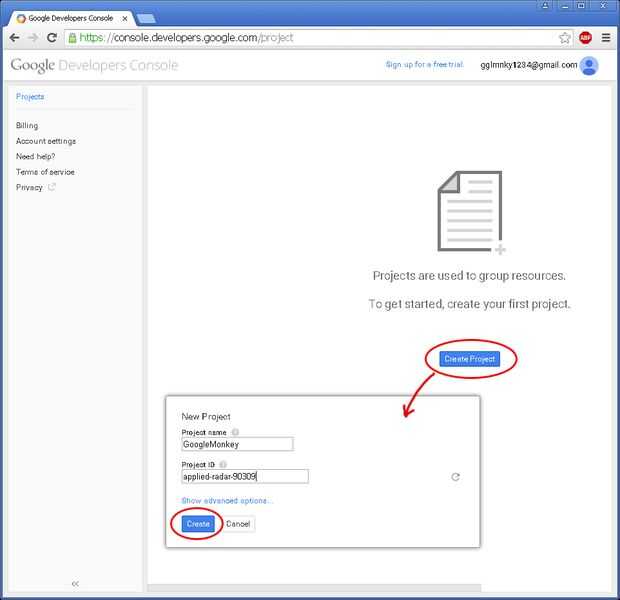Open Need help? in the sidebar
The image size is (620, 600).
[36, 157]
